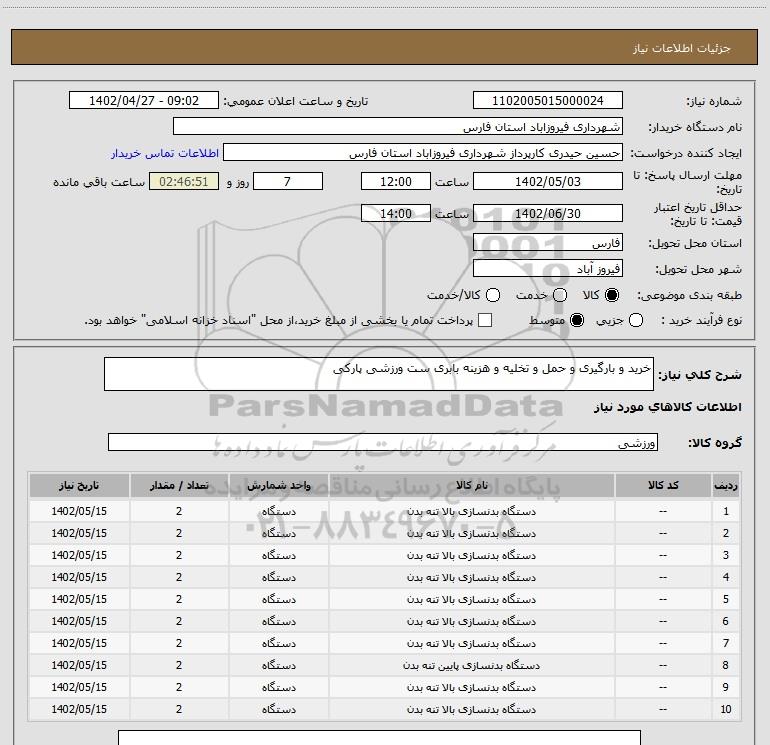Click the validity time field 14:00
The width and height of the screenshot is (770, 745).
pos(396,213)
